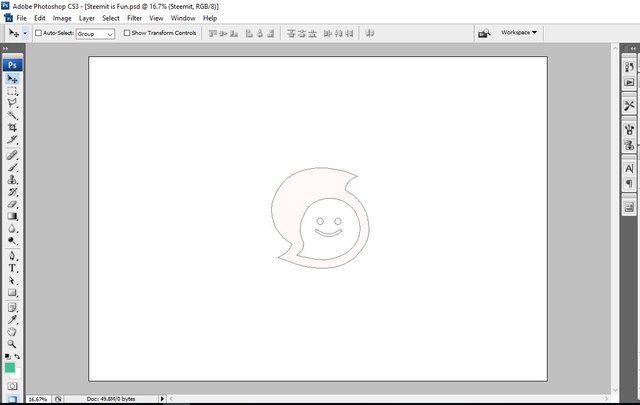The image size is (640, 405).
Task: Select the Notes tool
Action: (x=12, y=307)
